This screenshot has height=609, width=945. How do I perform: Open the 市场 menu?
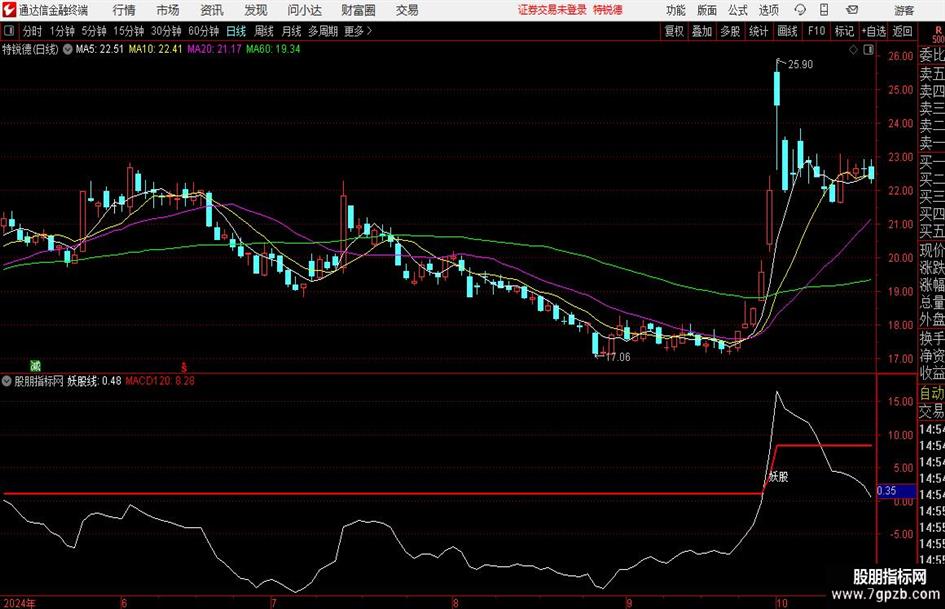(168, 10)
